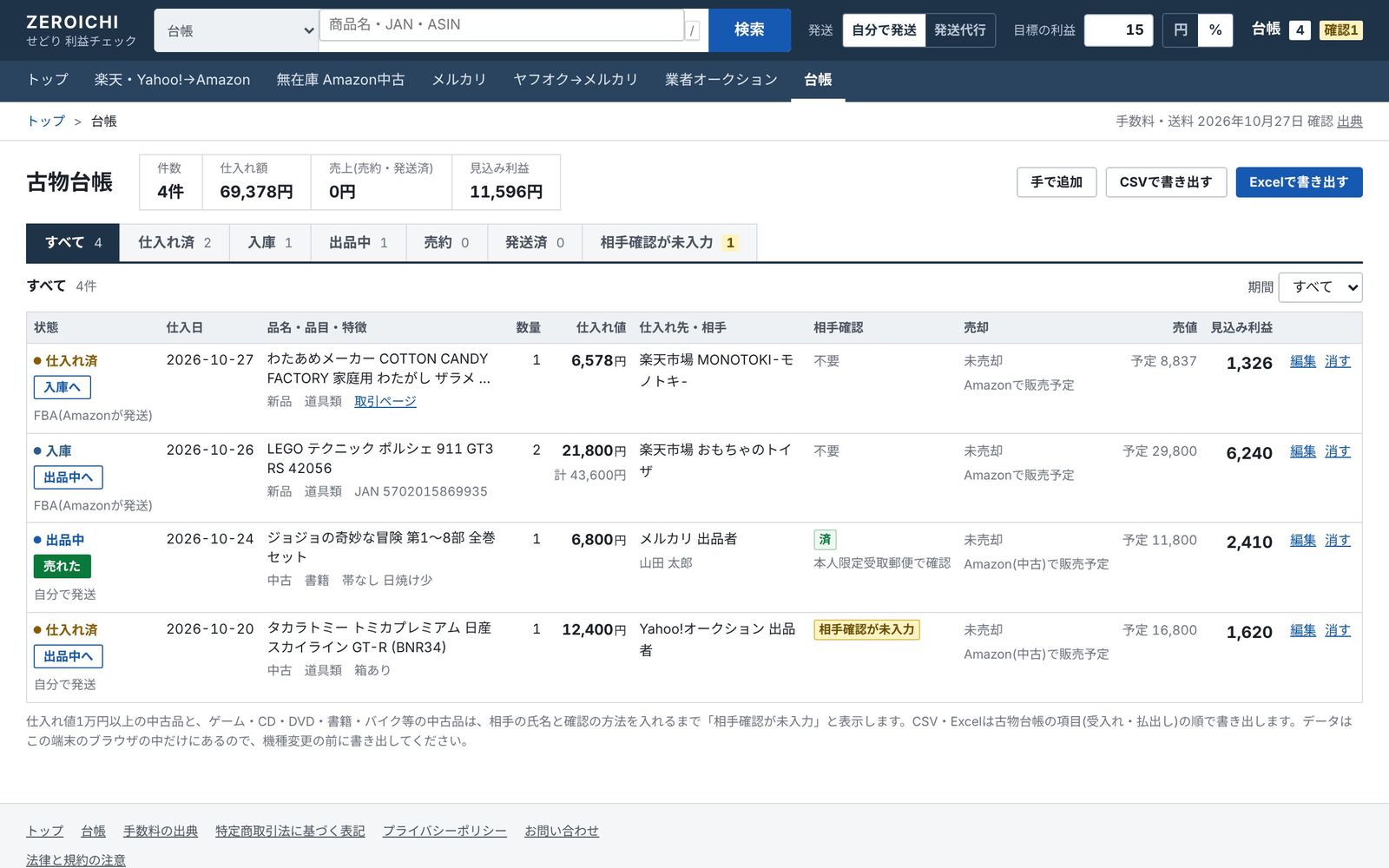Screen dimensions: 1389x868
Task: Click Excelで書き出す button
Action: coord(1299,182)
